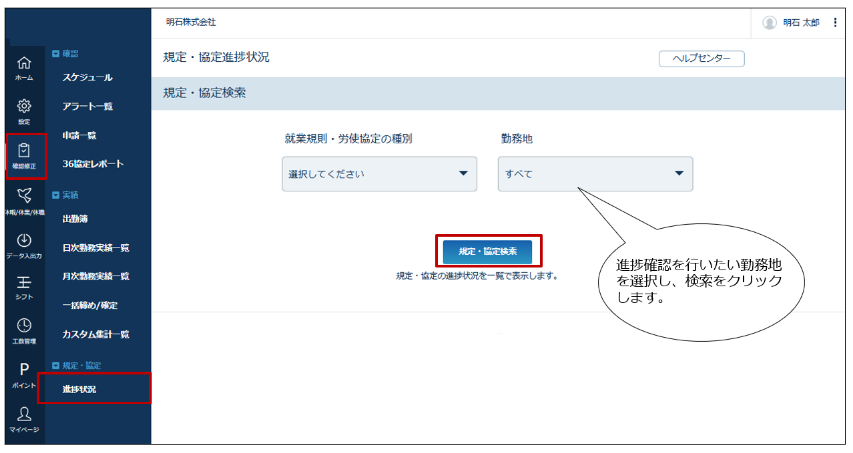Open 一括締め/確定 menu item
This screenshot has height=453, width=853.
[90, 305]
